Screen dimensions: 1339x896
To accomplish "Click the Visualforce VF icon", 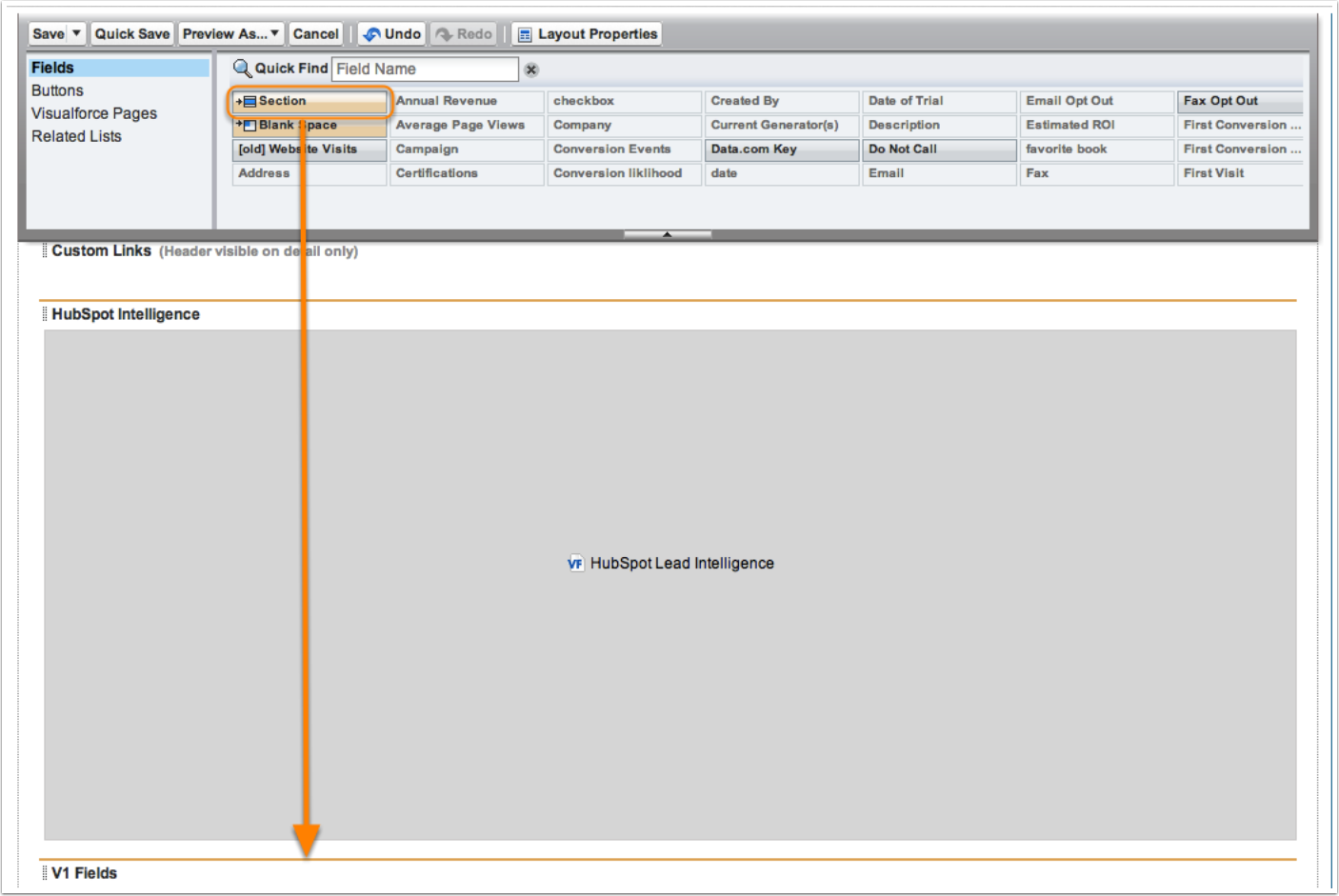I will coord(575,564).
